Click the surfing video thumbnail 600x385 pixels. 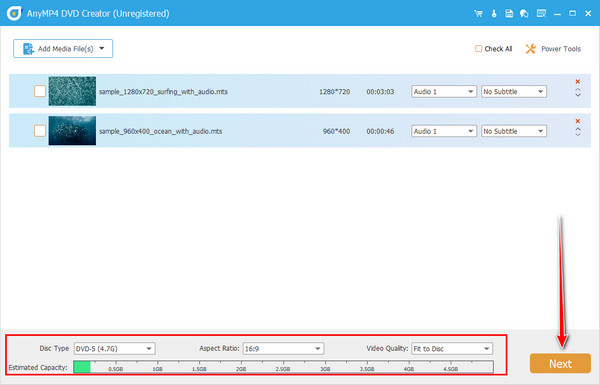click(72, 91)
